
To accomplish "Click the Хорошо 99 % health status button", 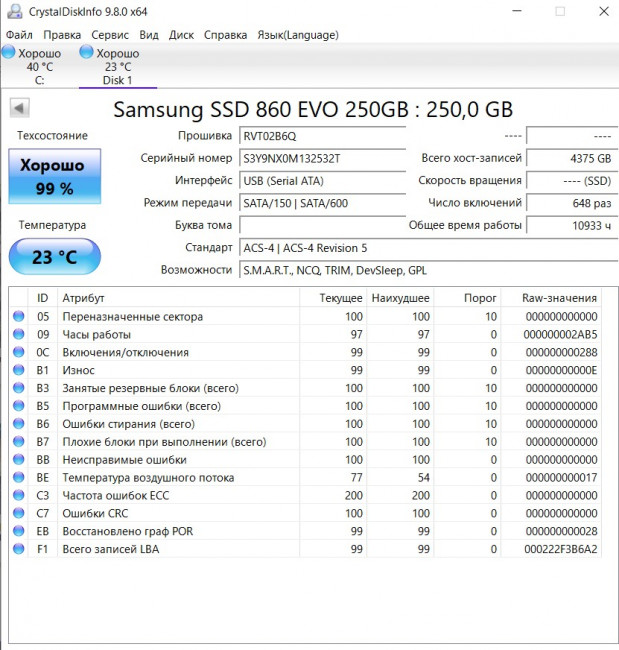I will [54, 176].
